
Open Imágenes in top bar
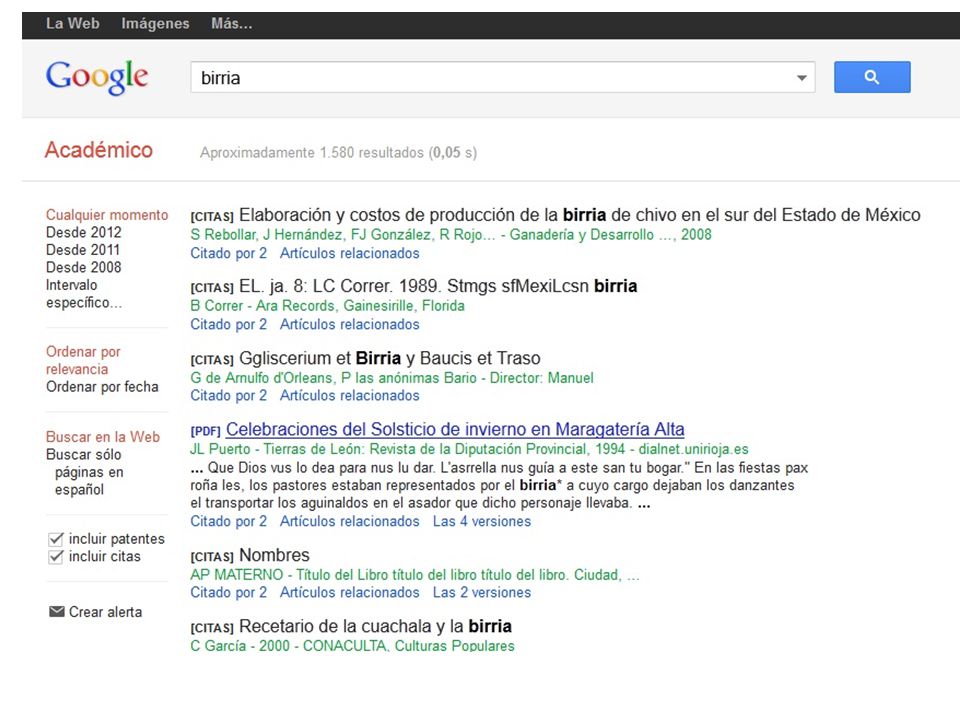coord(155,24)
